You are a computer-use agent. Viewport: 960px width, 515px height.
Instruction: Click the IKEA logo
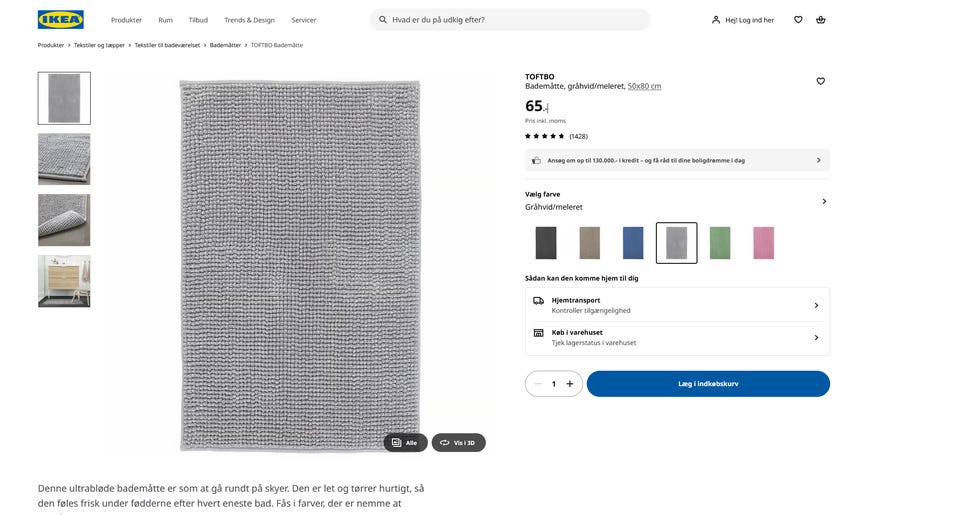60,19
